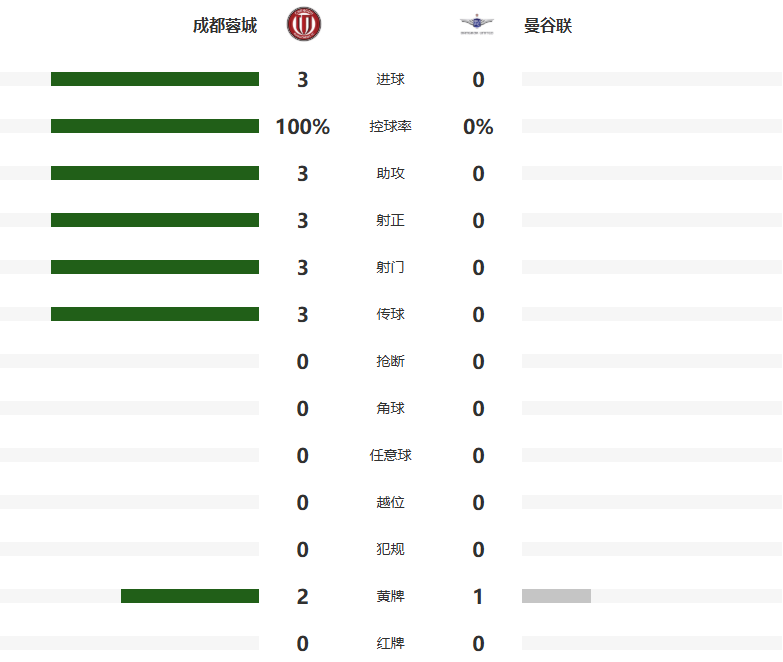The height and width of the screenshot is (662, 783).
Task: Click the green 控球率 possession bar
Action: click(155, 126)
